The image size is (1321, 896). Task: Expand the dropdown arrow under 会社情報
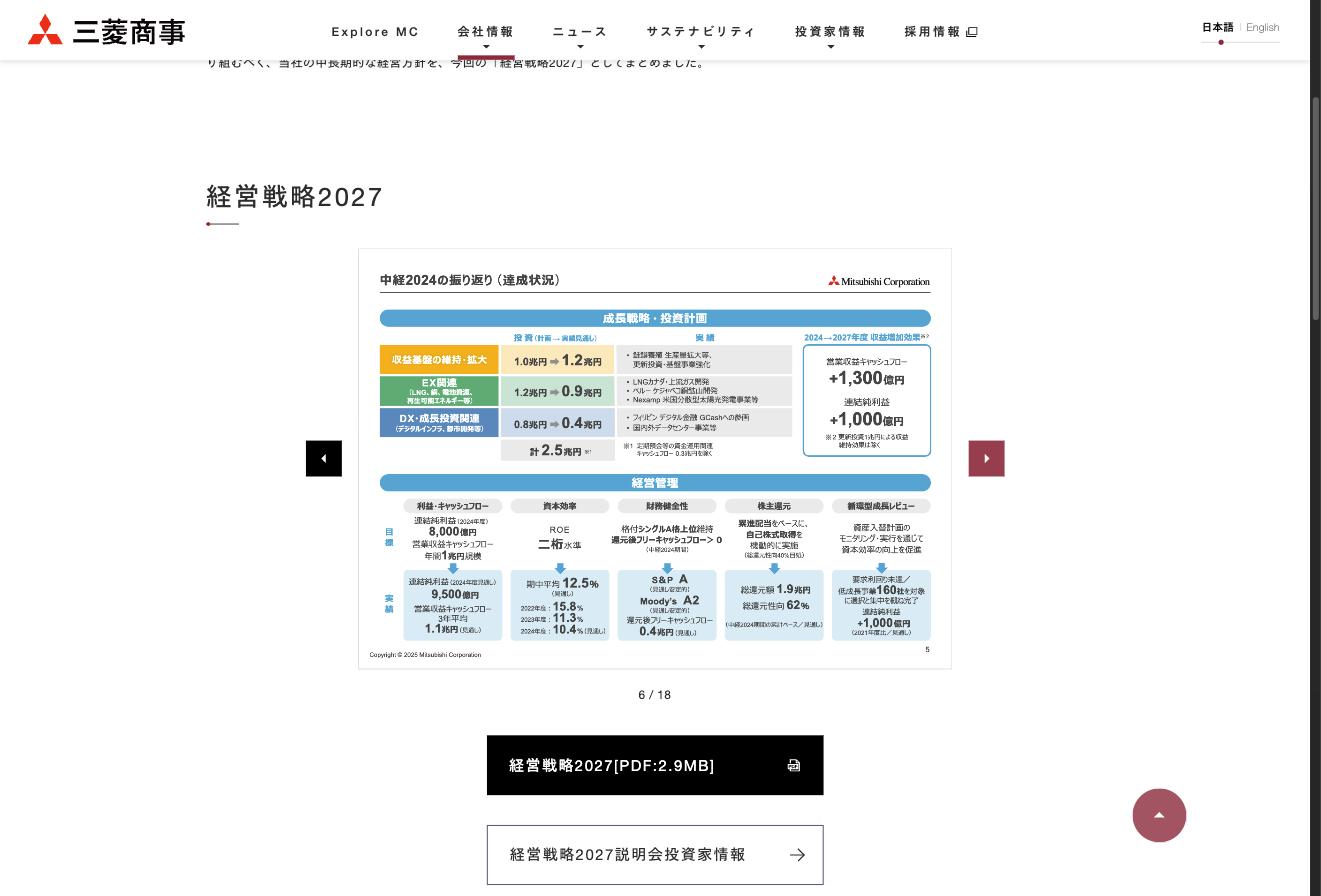click(486, 47)
